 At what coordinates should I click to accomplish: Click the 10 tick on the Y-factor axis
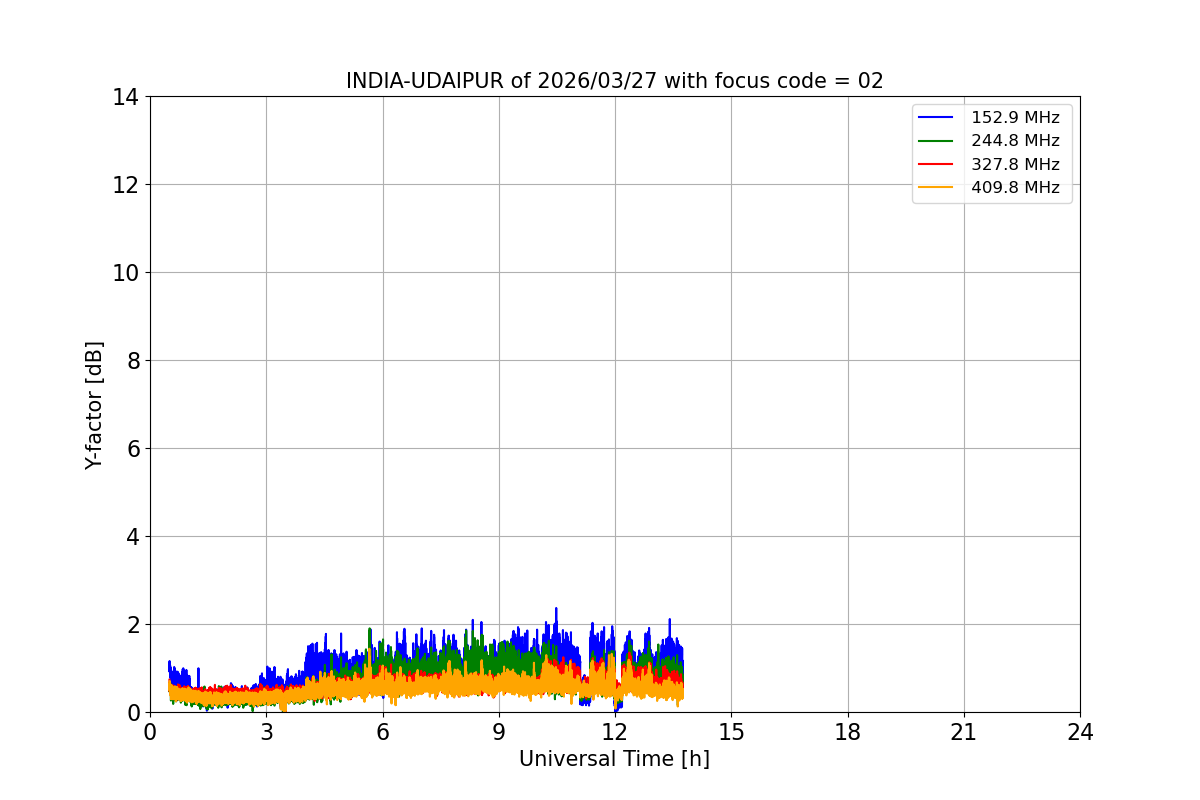(x=125, y=273)
